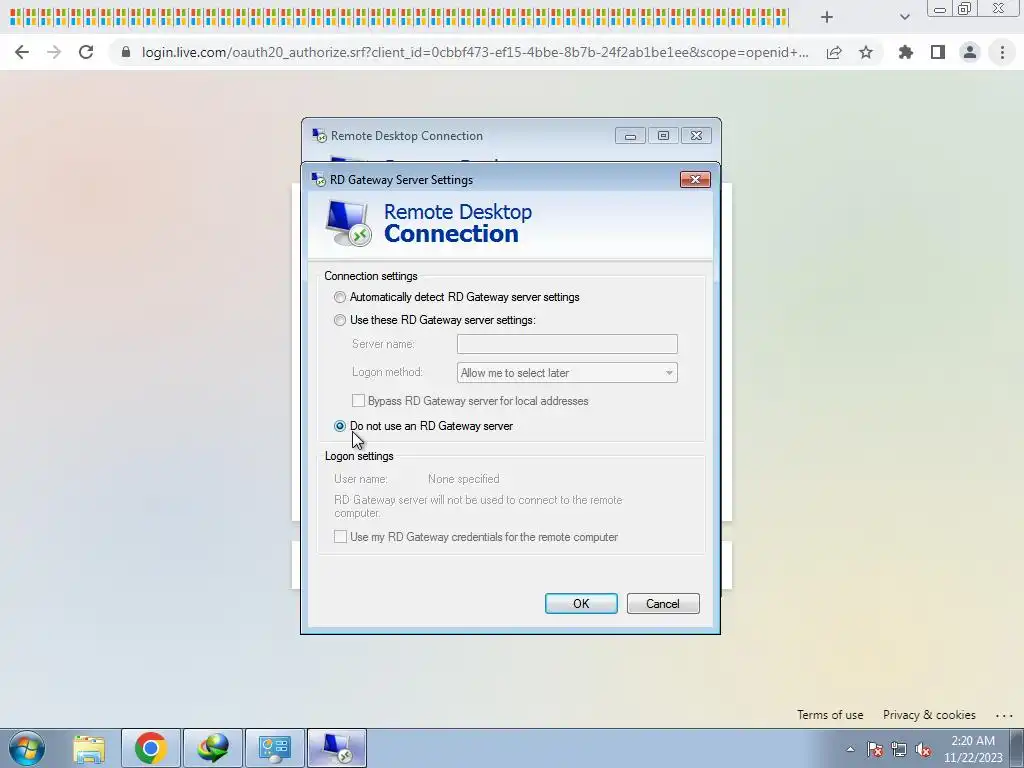Maximize the Remote Desktop Connection window
This screenshot has width=1024, height=768.
point(663,136)
